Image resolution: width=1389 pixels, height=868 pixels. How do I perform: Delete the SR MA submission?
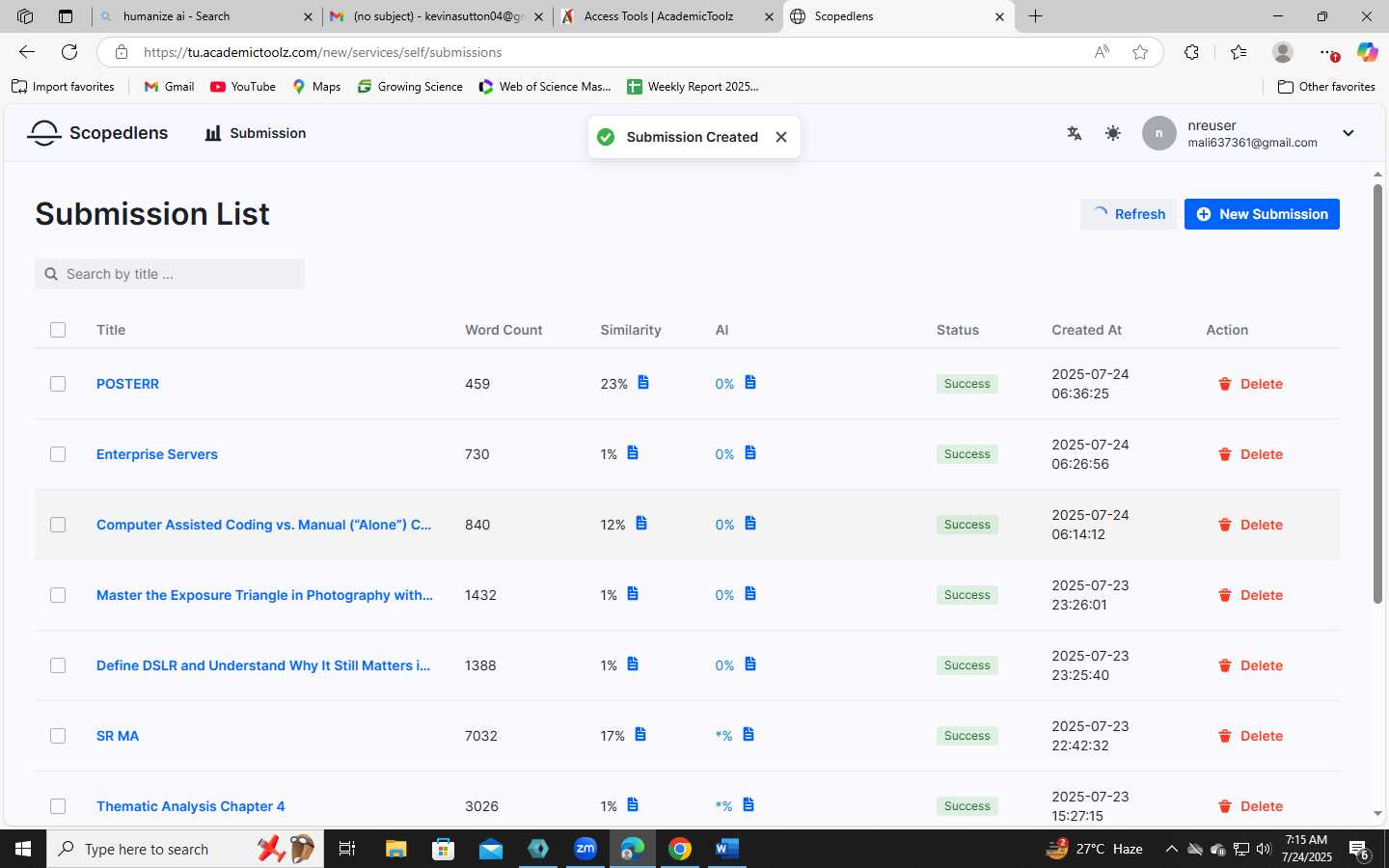[x=1250, y=736]
